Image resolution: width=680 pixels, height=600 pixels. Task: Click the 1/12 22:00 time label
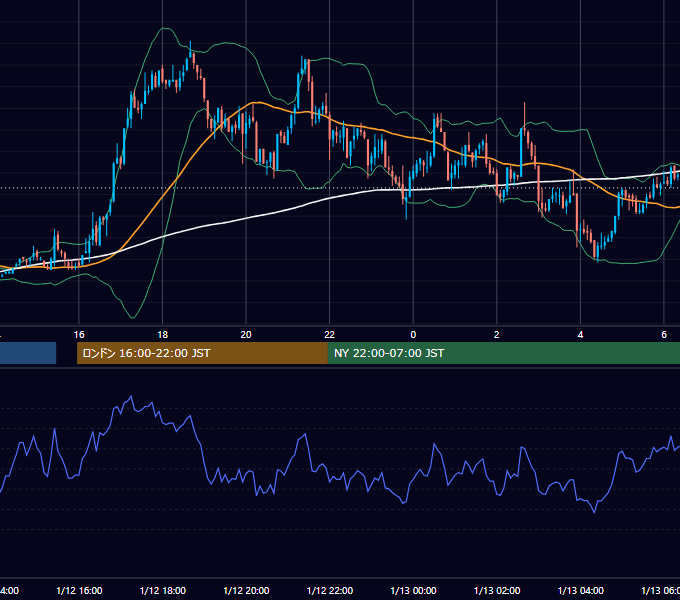tap(330, 590)
